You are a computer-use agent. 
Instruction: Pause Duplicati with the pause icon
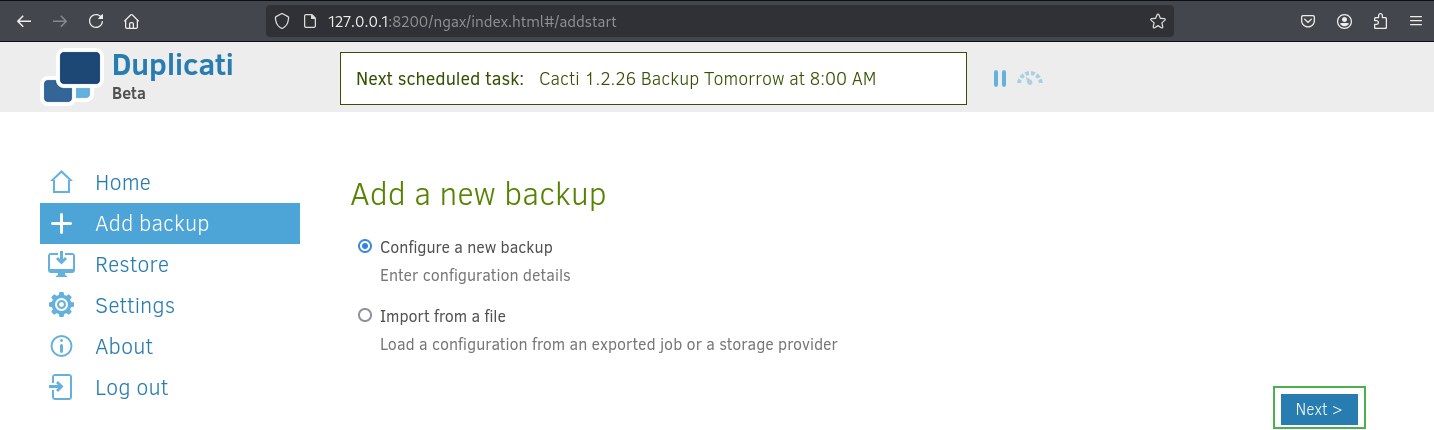pyautogui.click(x=1000, y=79)
